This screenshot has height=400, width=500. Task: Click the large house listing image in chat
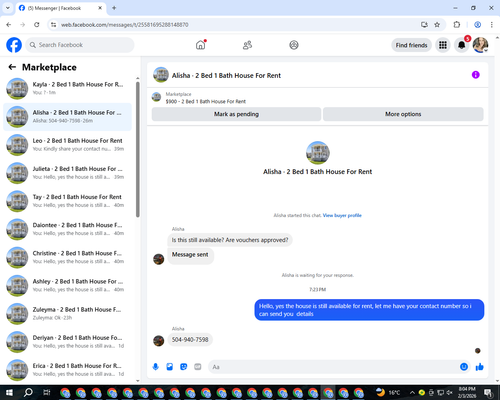pyautogui.click(x=318, y=153)
